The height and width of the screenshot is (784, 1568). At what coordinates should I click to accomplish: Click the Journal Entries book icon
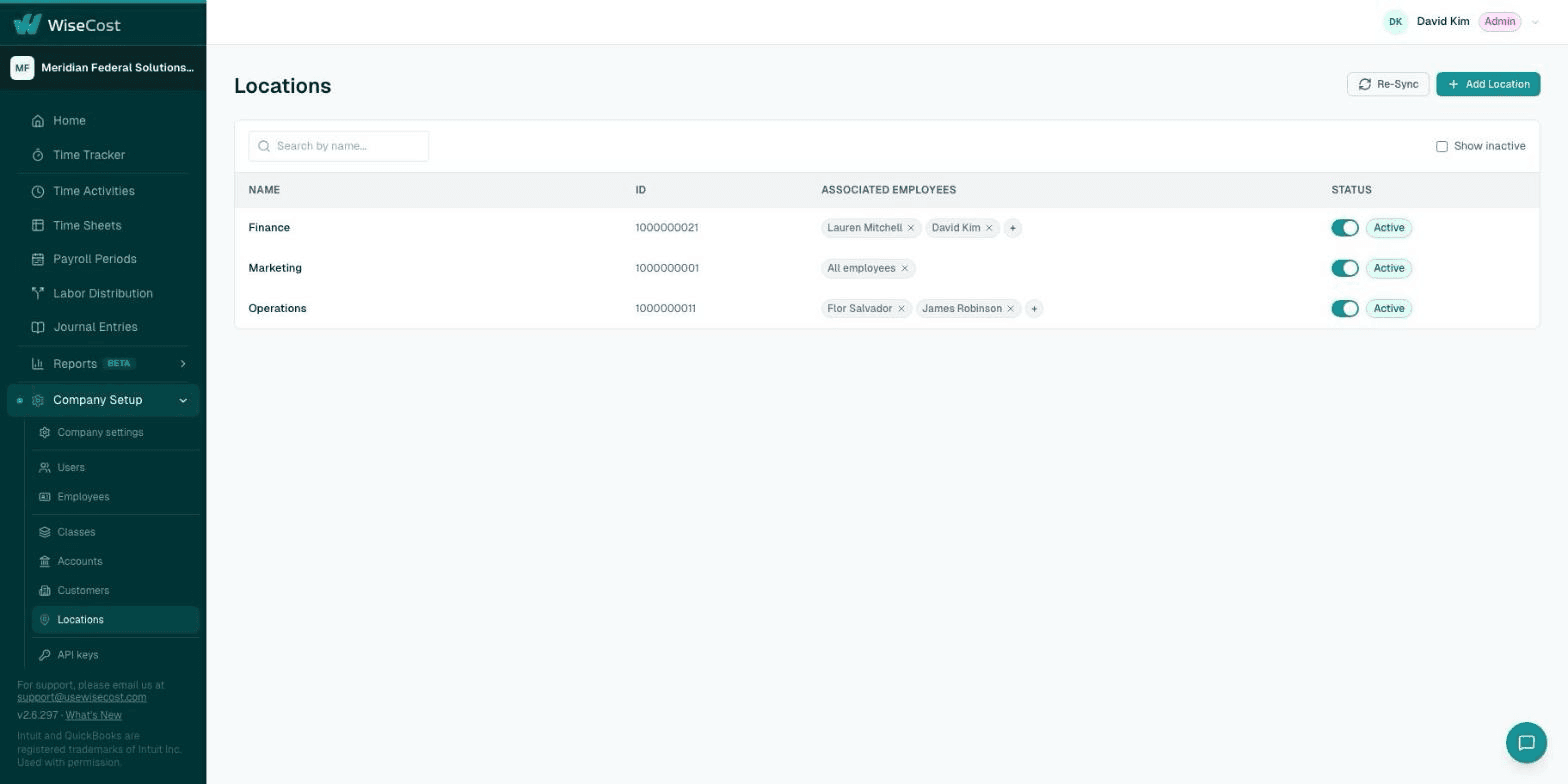(x=38, y=327)
